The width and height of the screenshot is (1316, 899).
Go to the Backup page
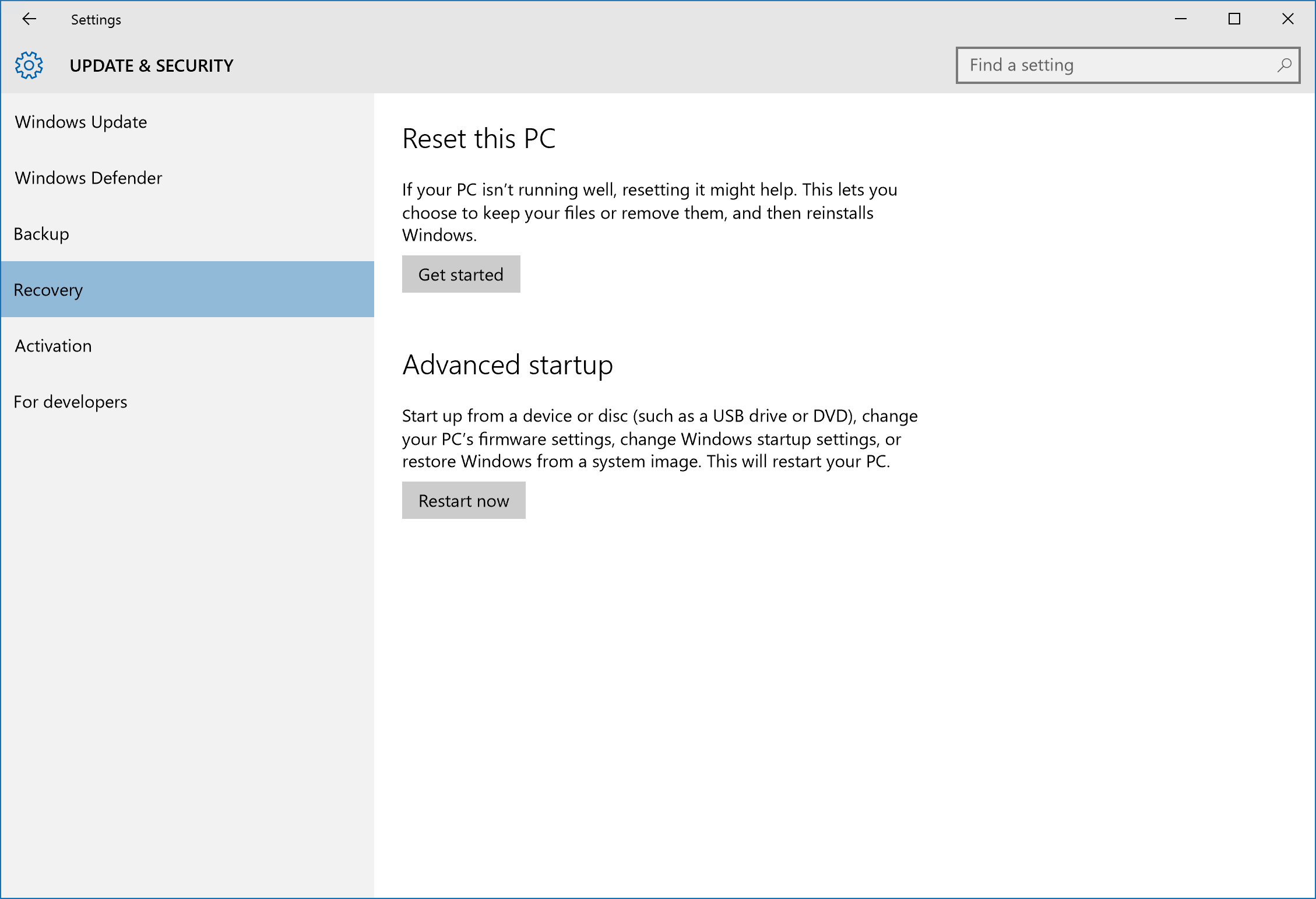click(41, 234)
